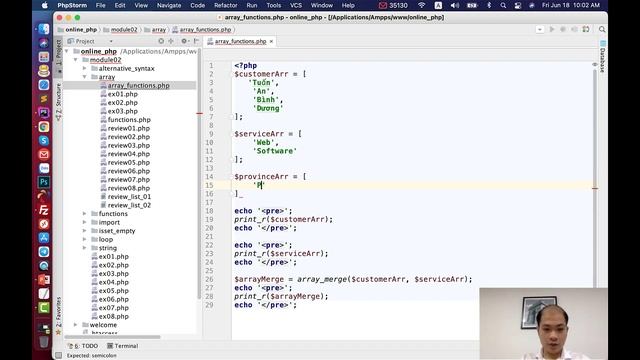Collapse the module02 folder
Viewport: 640px width, 360px height.
tap(76, 60)
